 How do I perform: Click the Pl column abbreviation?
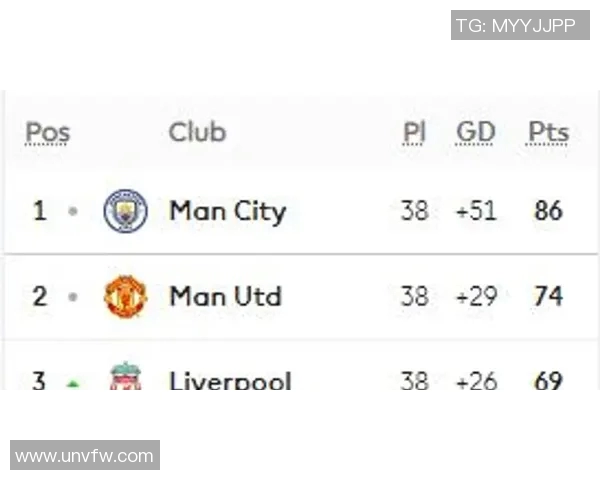(414, 132)
